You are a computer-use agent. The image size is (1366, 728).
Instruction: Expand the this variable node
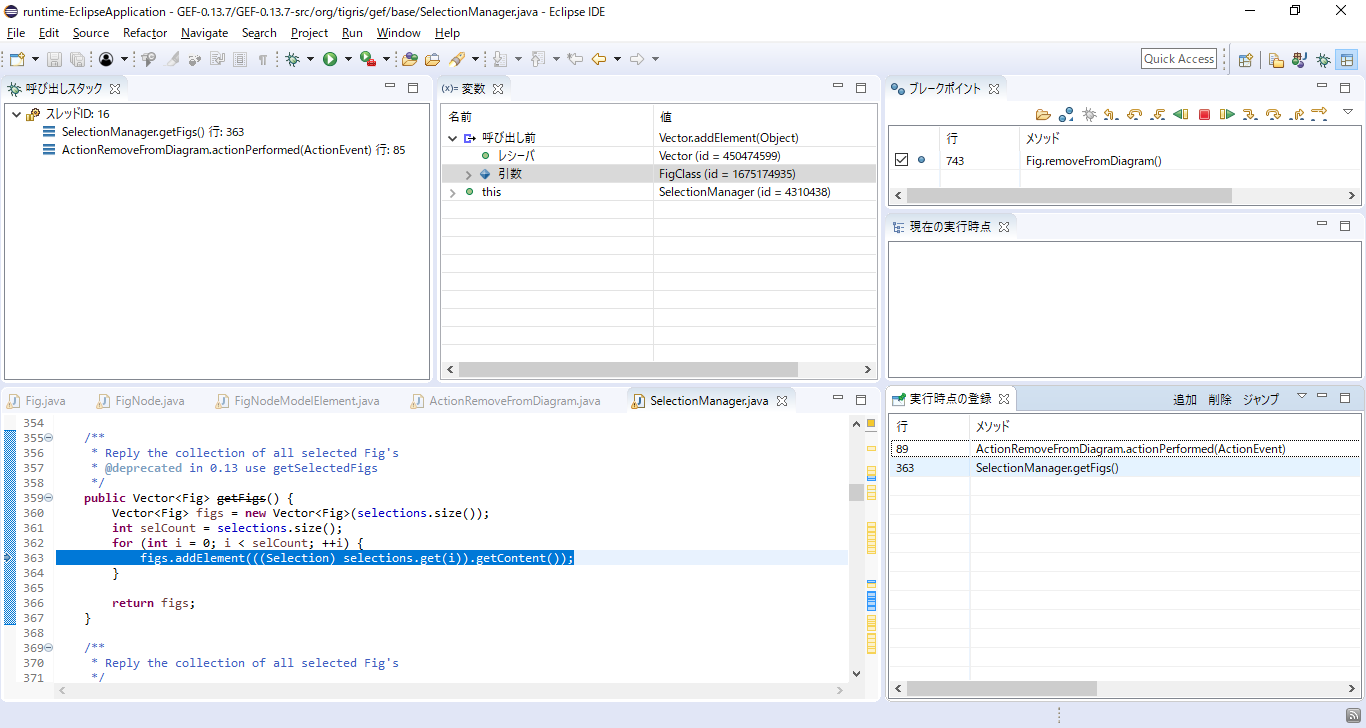coord(452,192)
